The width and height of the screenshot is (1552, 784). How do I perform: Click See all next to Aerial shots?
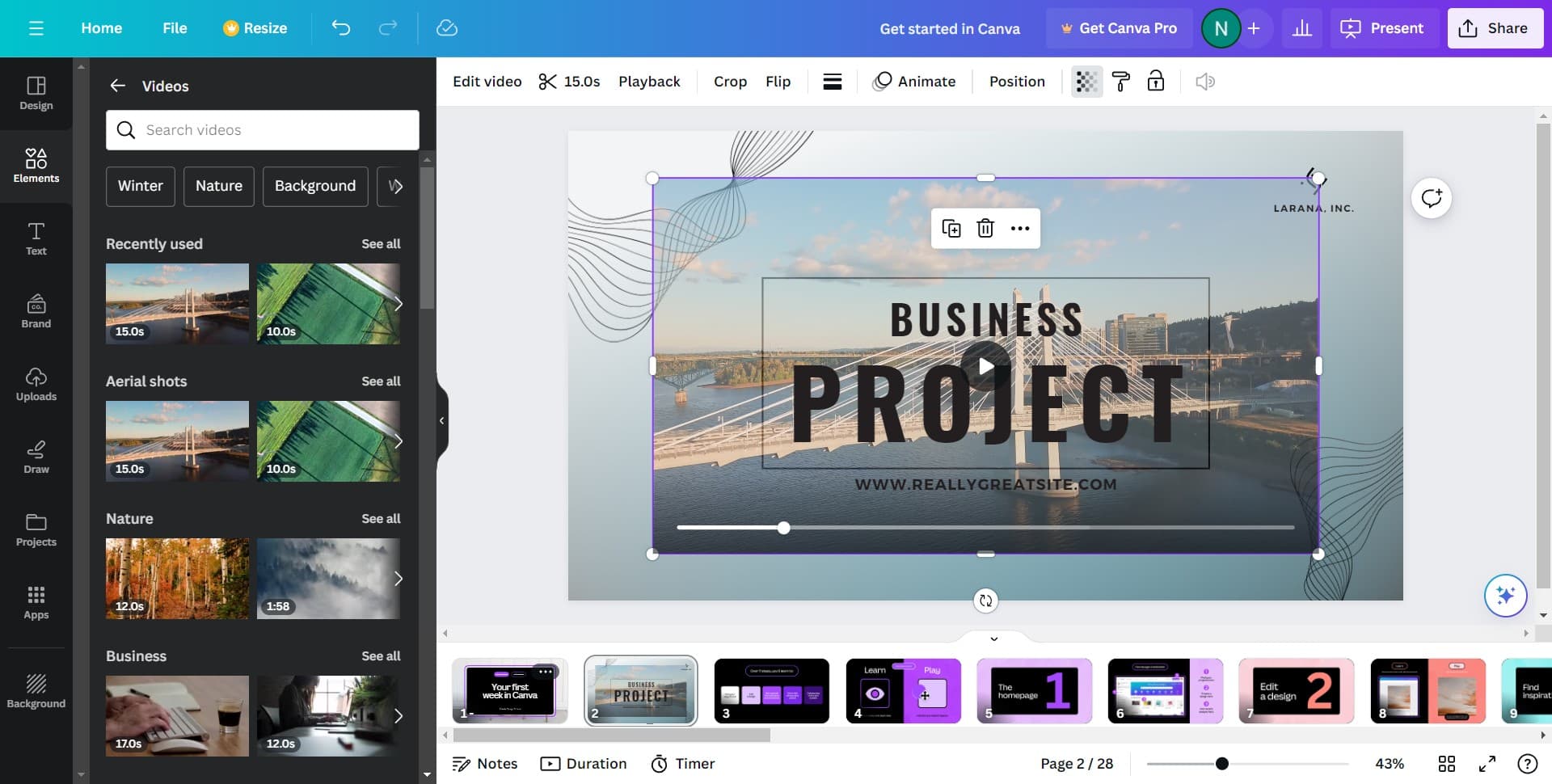(x=381, y=381)
